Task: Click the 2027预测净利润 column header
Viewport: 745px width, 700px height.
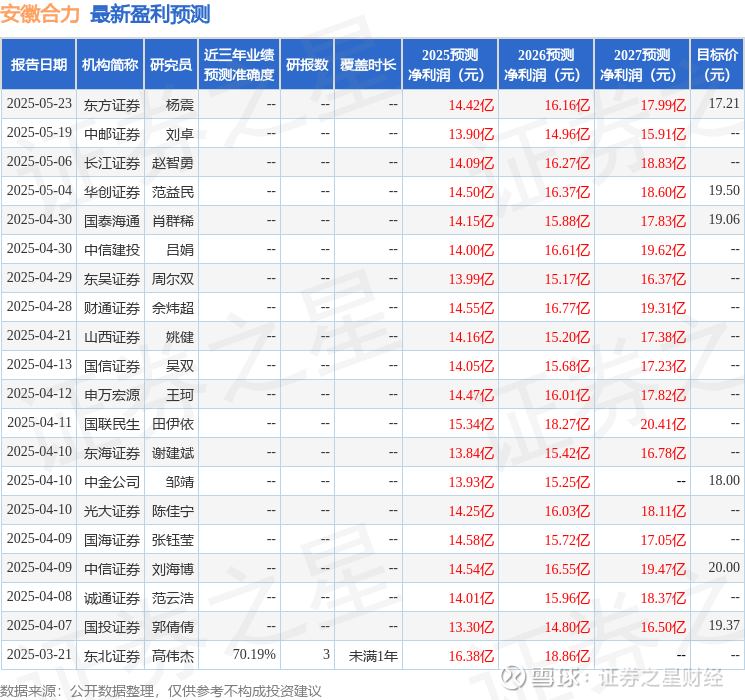Action: point(642,64)
